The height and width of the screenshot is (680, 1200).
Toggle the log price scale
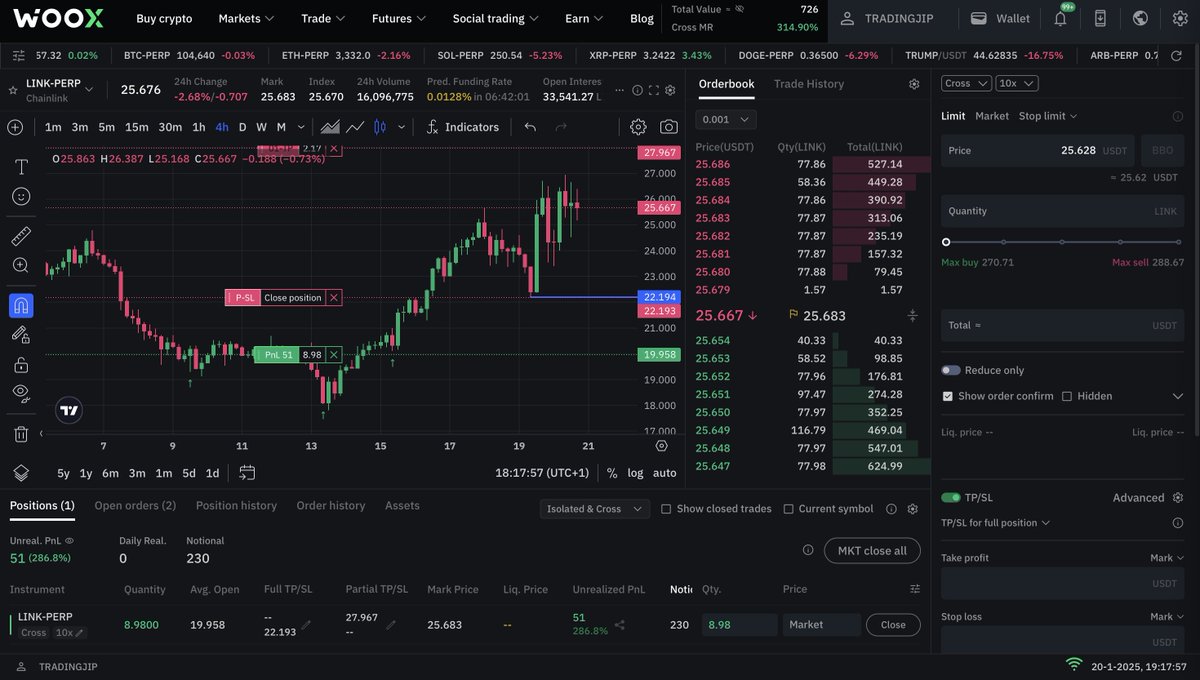click(636, 473)
